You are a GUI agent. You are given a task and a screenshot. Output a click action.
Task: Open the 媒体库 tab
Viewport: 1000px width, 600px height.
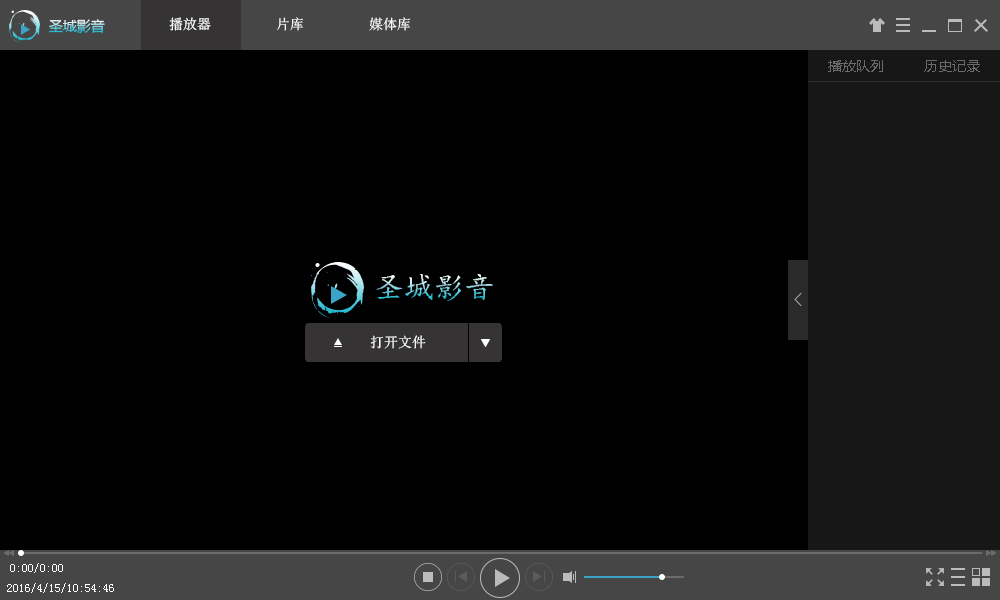pyautogui.click(x=390, y=25)
